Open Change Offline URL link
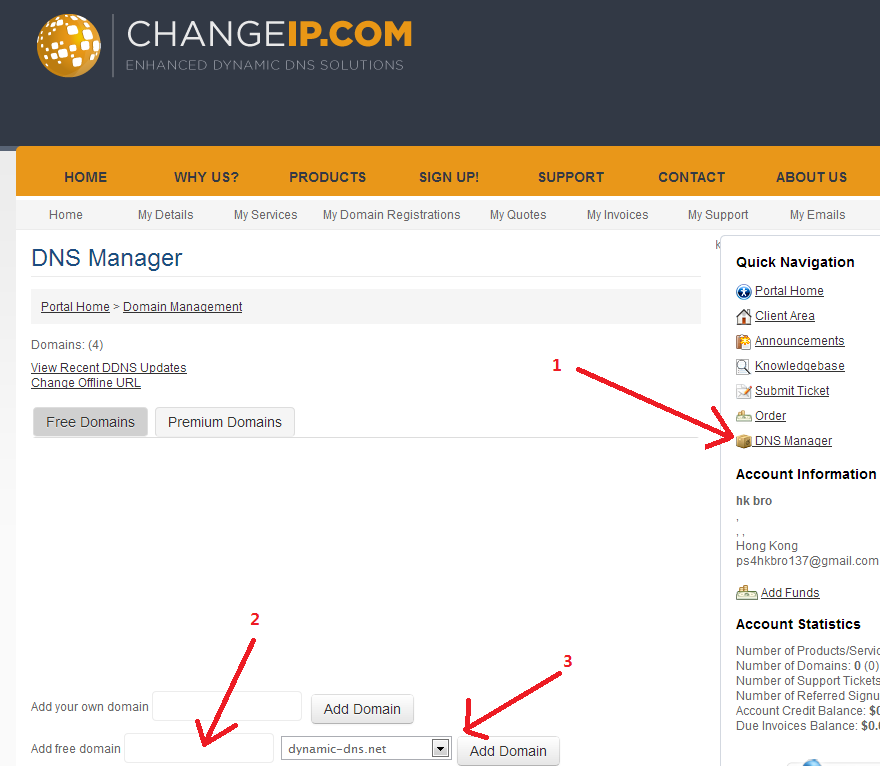880x766 pixels. coord(85,383)
